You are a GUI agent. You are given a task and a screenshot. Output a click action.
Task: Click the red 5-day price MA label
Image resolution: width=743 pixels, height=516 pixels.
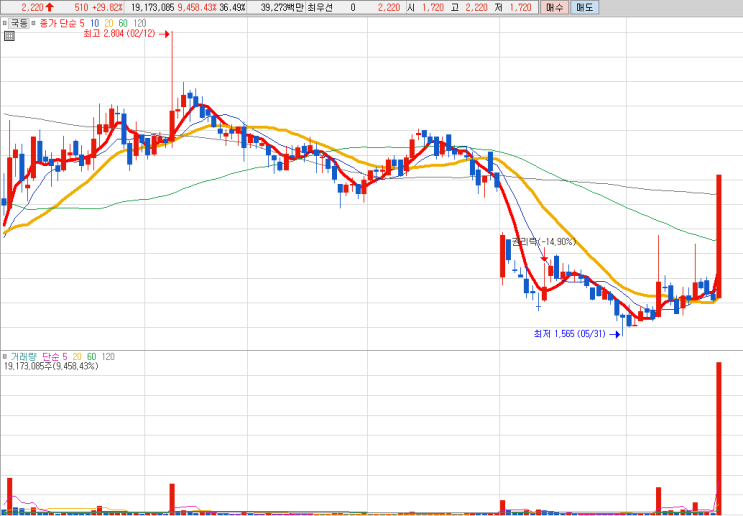[x=82, y=23]
